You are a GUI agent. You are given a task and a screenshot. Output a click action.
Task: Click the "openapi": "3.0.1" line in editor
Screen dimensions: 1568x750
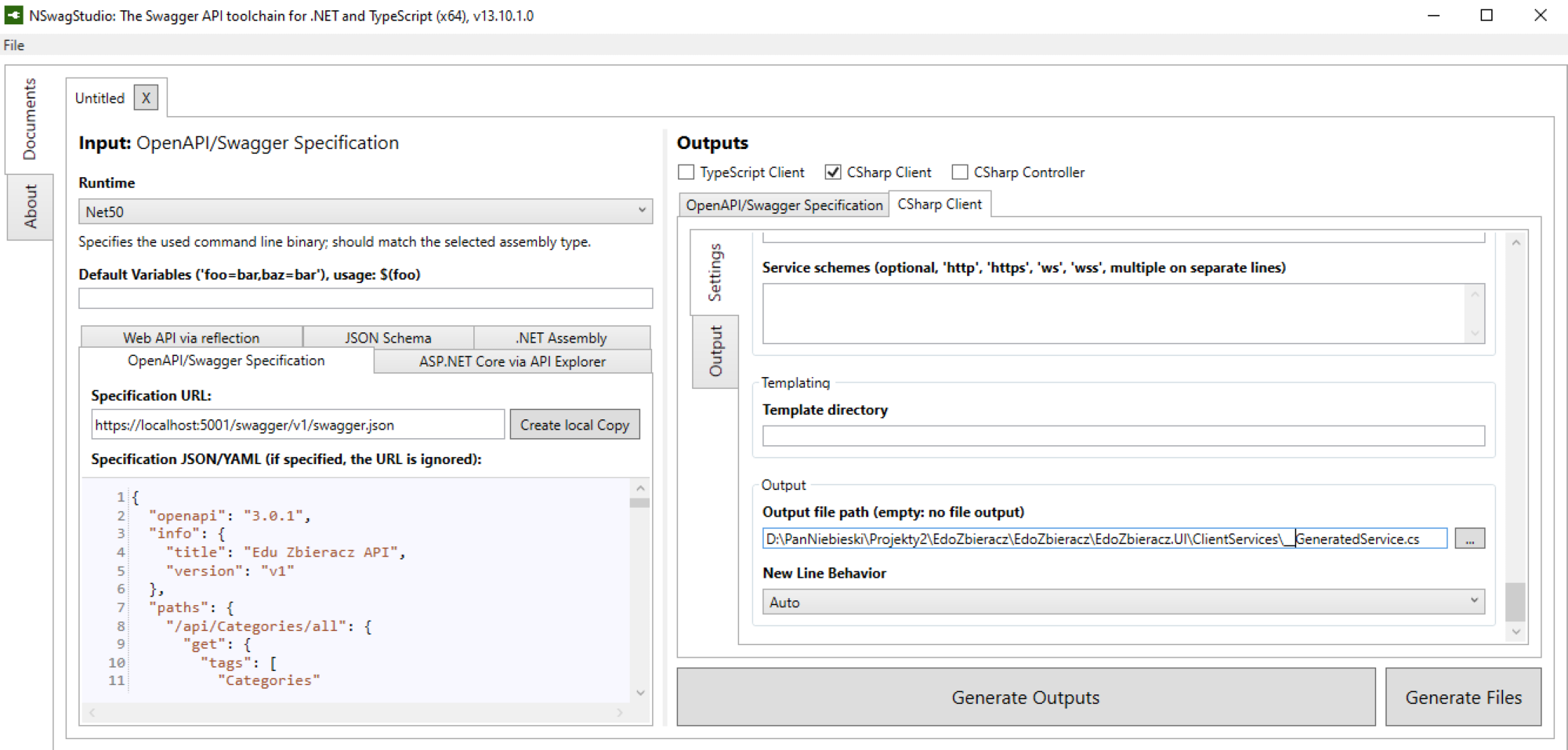[230, 516]
